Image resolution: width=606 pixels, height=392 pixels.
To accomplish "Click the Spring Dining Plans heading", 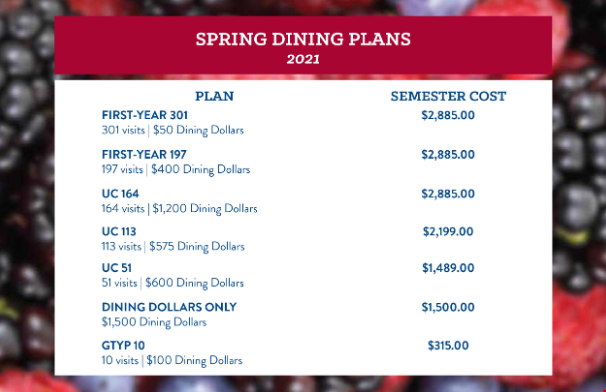I will pos(303,39).
